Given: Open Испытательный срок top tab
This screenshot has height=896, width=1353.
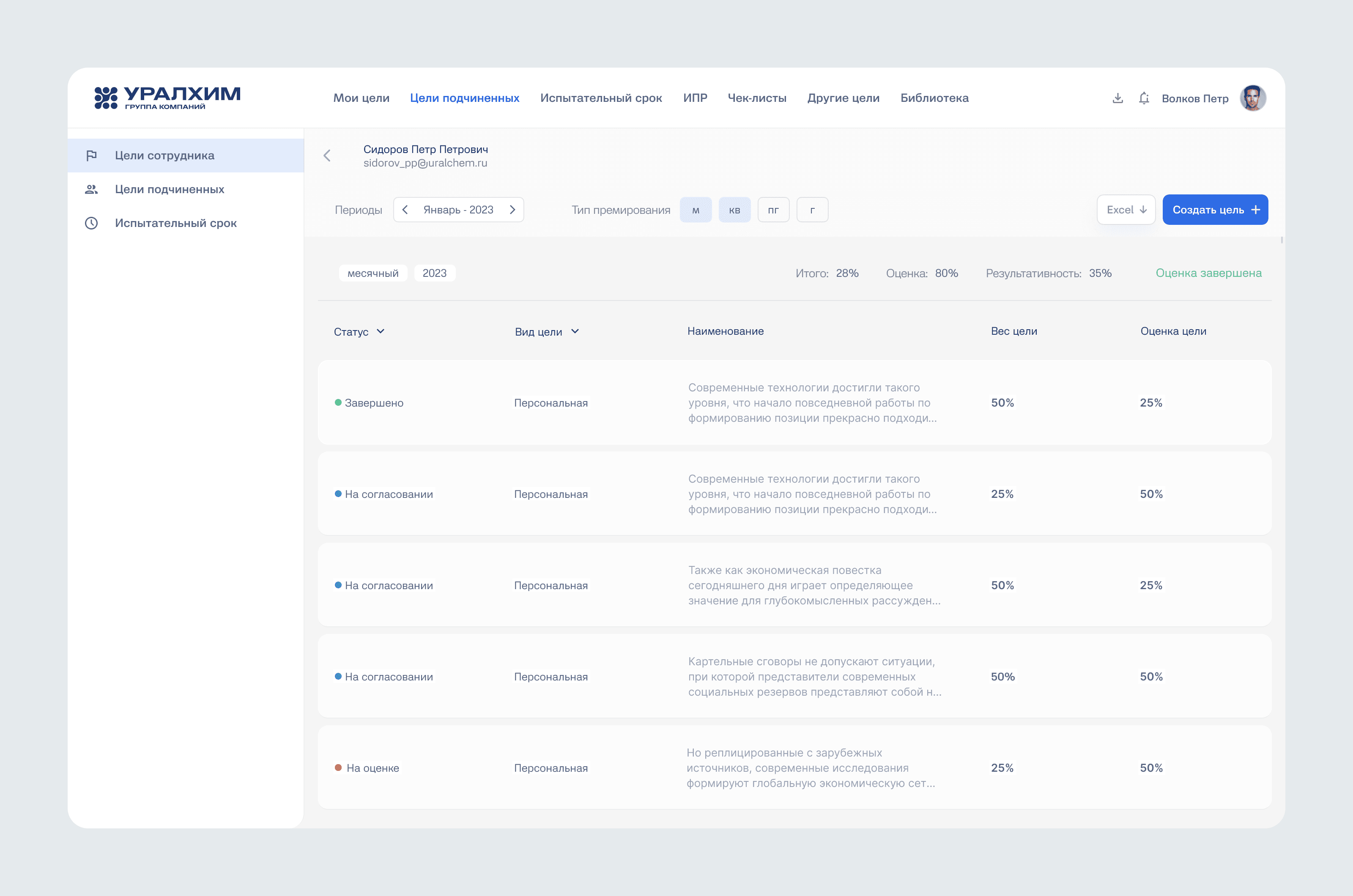Looking at the screenshot, I should [601, 98].
